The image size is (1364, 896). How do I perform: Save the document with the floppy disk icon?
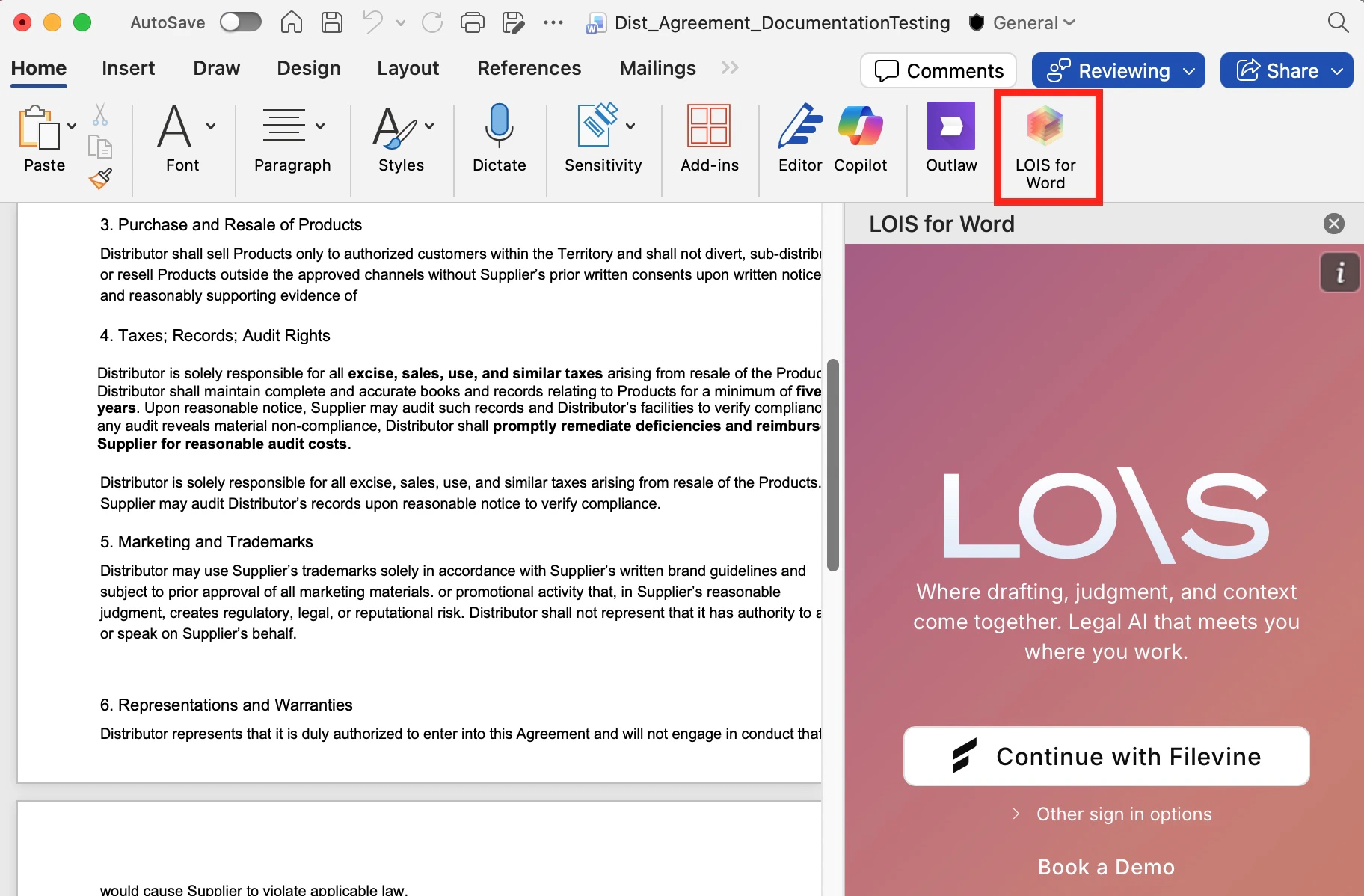(x=331, y=22)
